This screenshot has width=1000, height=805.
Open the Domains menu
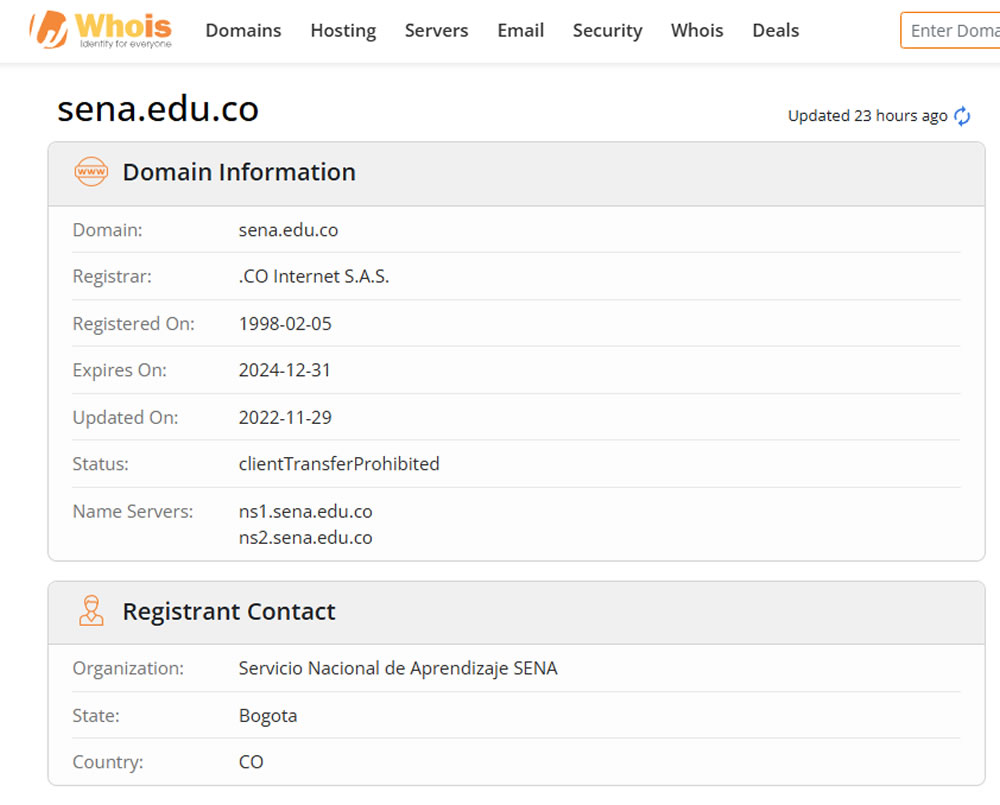243,31
